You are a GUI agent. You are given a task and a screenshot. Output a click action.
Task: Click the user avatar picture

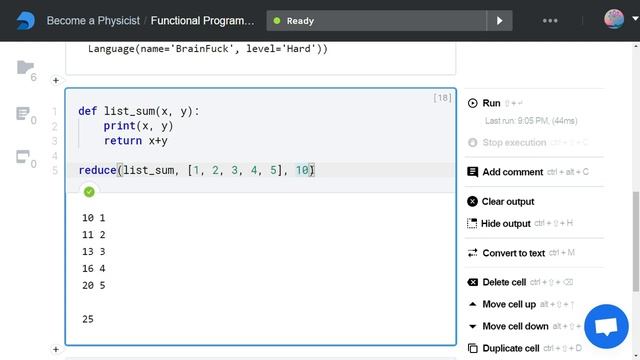click(x=614, y=19)
